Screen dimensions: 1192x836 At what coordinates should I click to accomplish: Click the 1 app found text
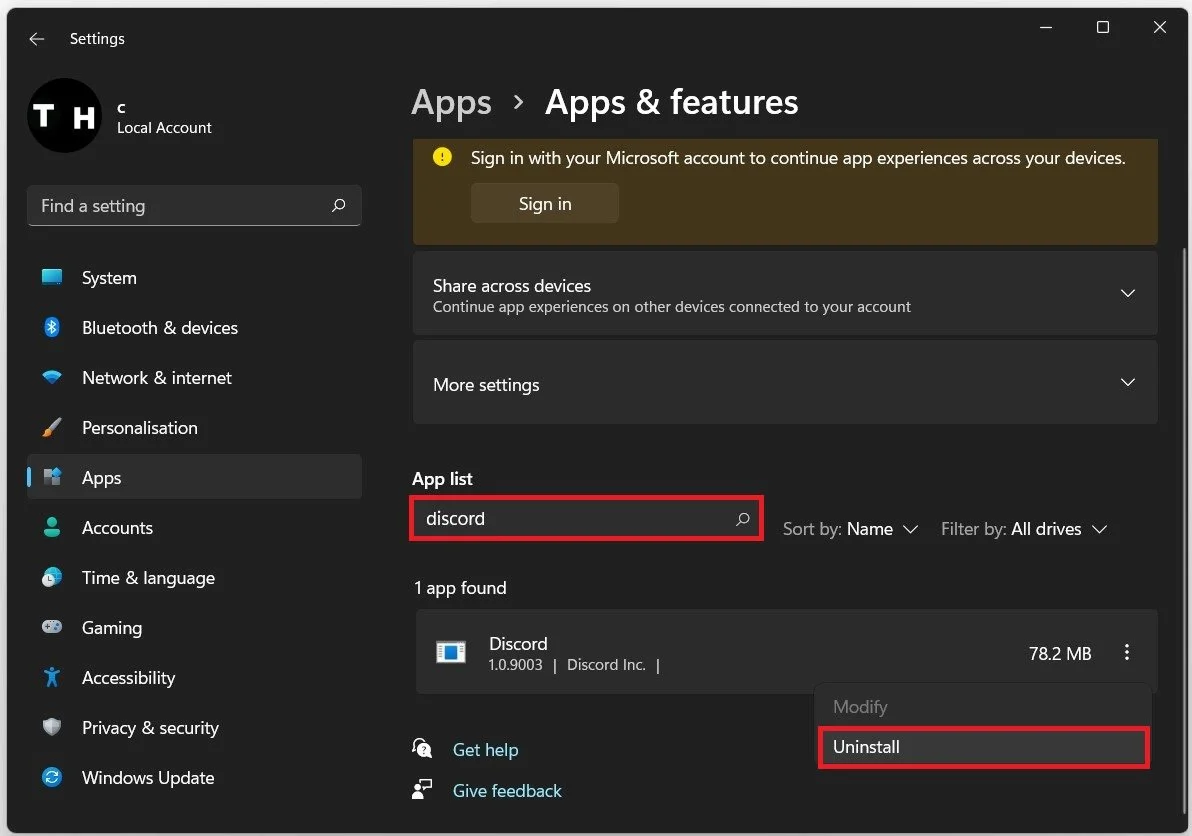(x=460, y=587)
